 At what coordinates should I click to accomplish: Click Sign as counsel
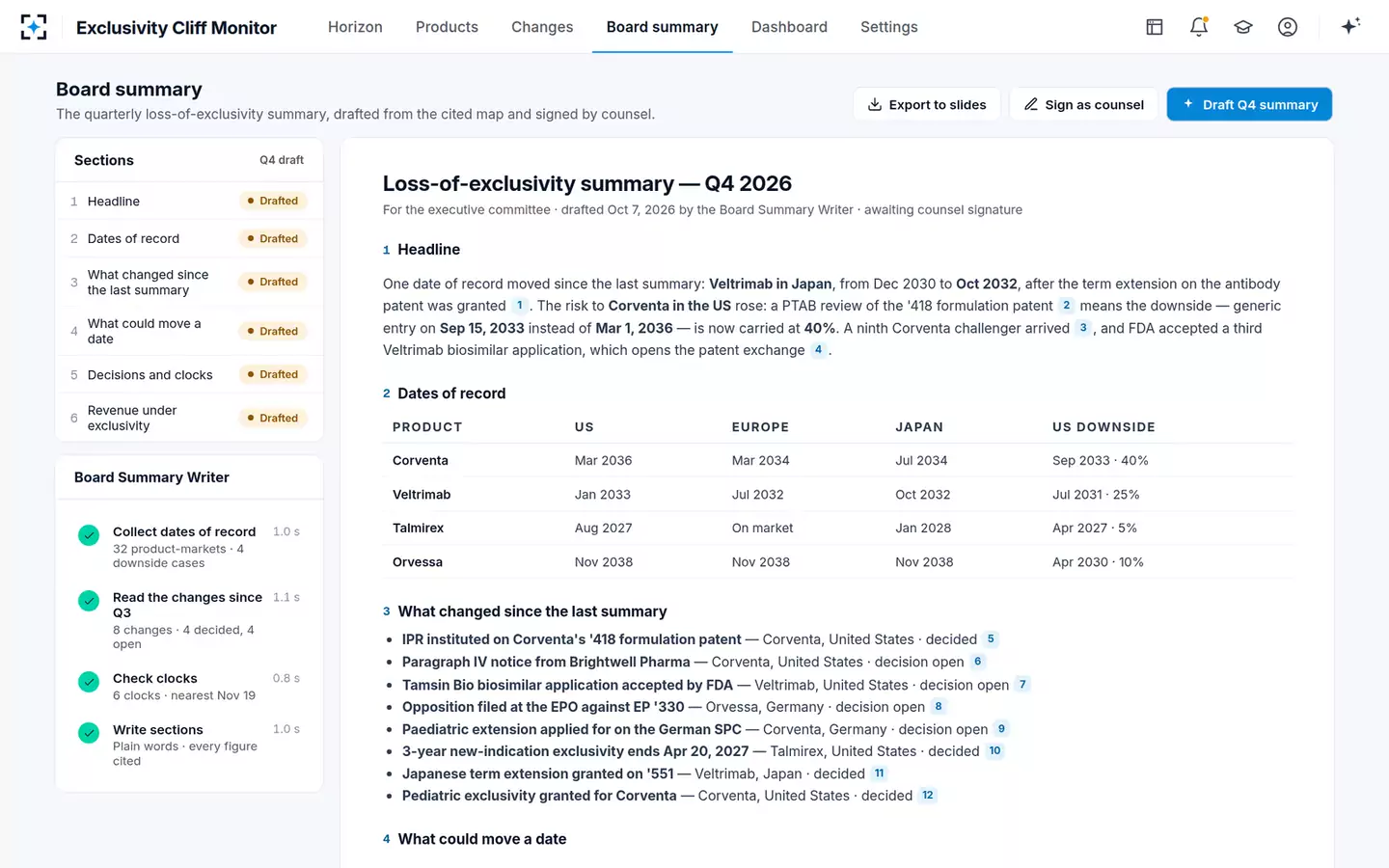click(1084, 104)
